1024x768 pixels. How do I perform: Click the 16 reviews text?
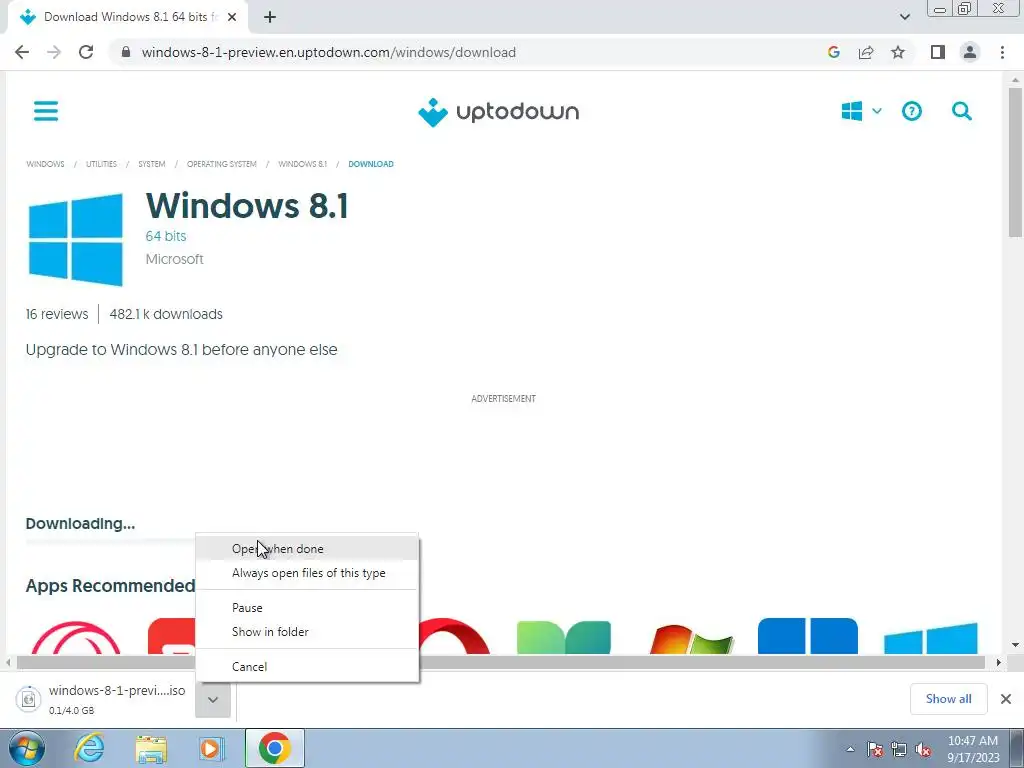[x=57, y=314]
